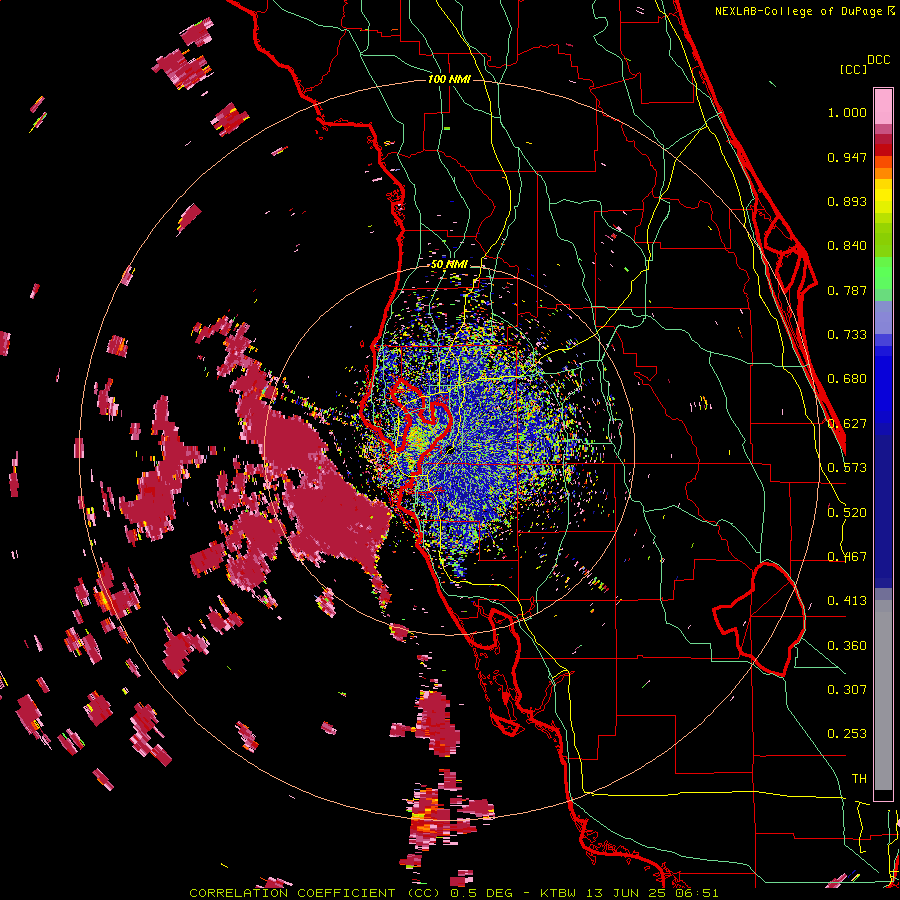The image size is (900, 900).
Task: Click the DCC legend heading
Action: [x=878, y=60]
